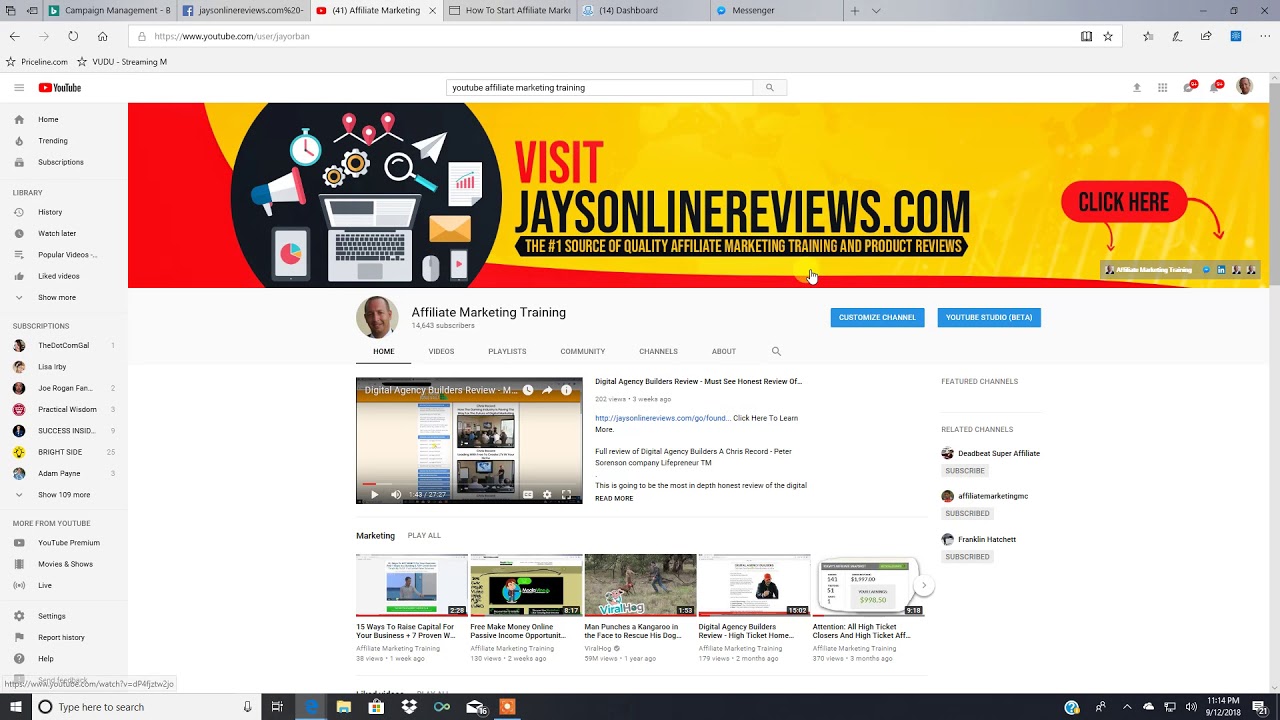The height and width of the screenshot is (720, 1280).
Task: Open Man Punches a Kangaroo thumbnail
Action: pyautogui.click(x=640, y=585)
